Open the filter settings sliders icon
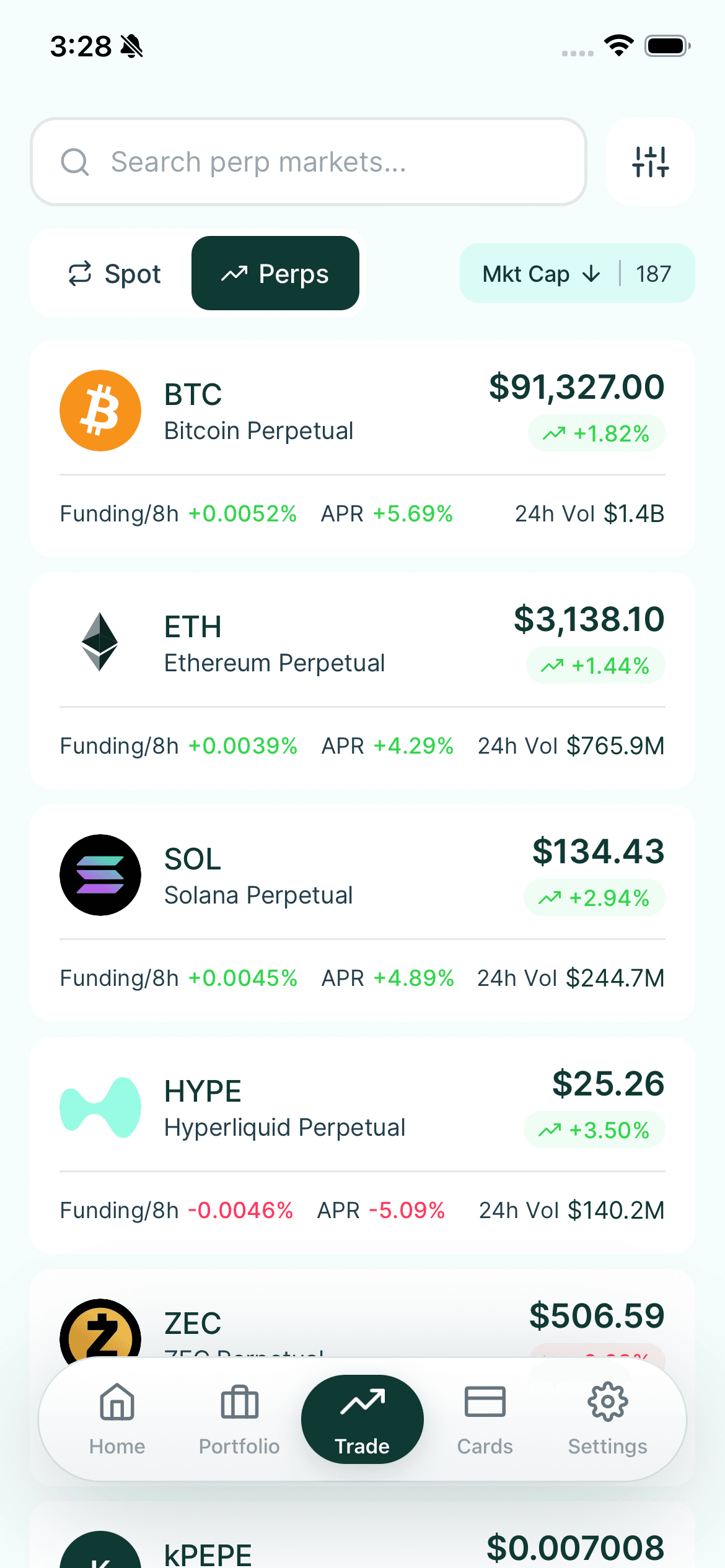Viewport: 725px width, 1568px height. (650, 162)
